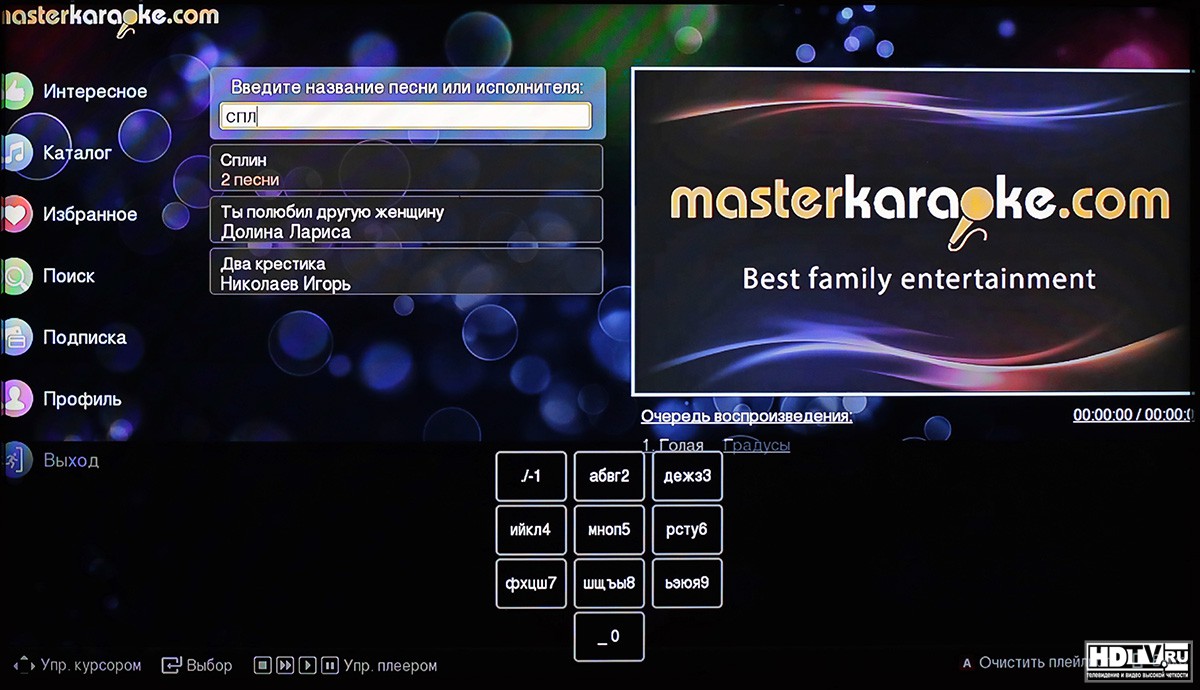1200x690 pixels.
Task: Select Ты полюбил другую женщину result
Action: tap(406, 220)
